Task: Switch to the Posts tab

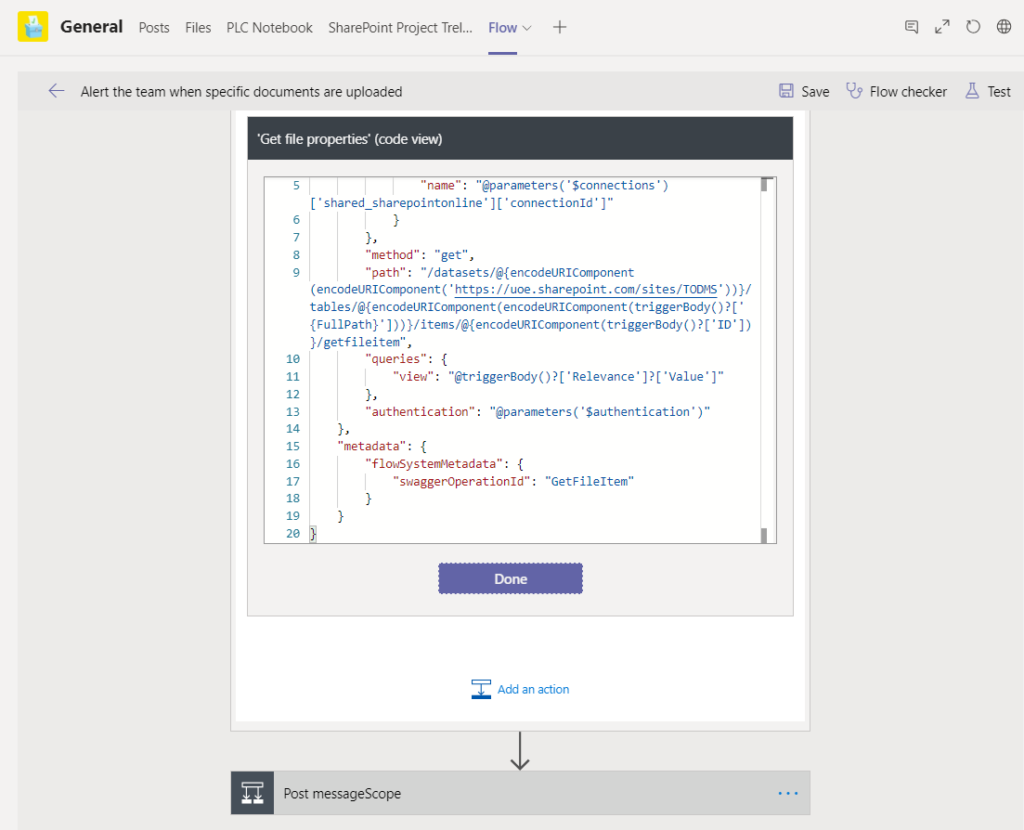Action: [x=154, y=28]
